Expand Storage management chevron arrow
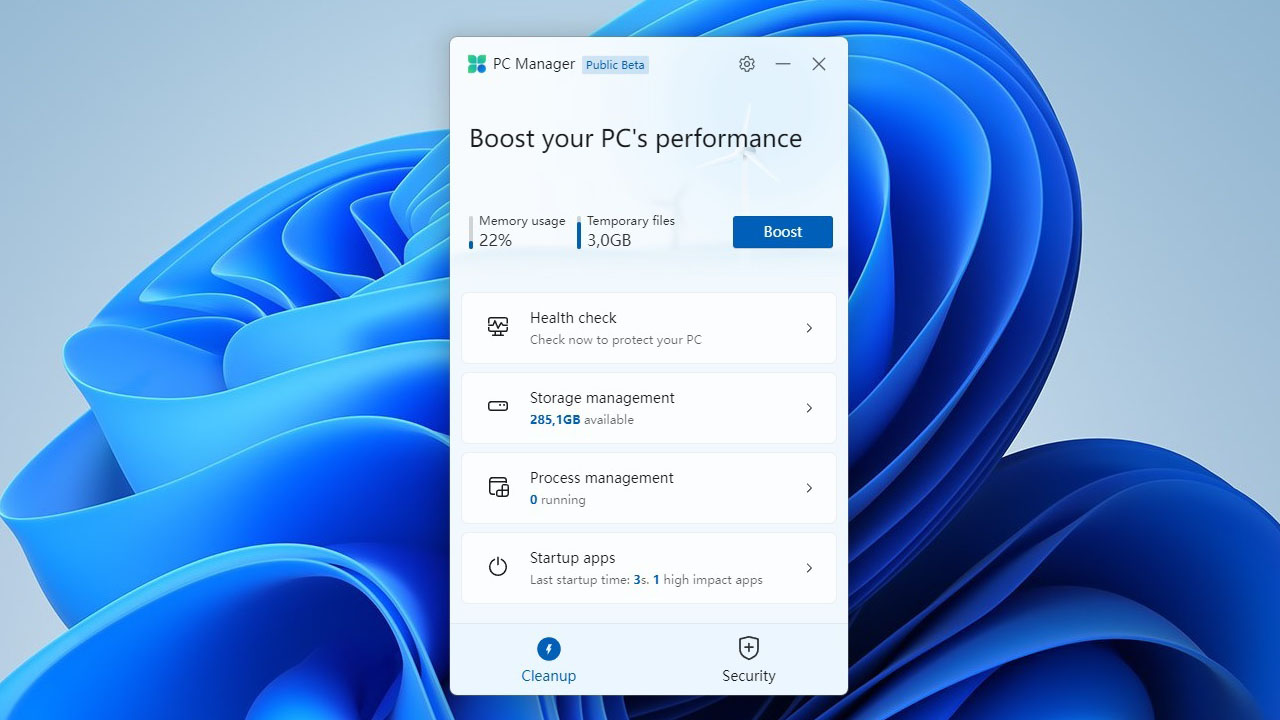 click(809, 408)
